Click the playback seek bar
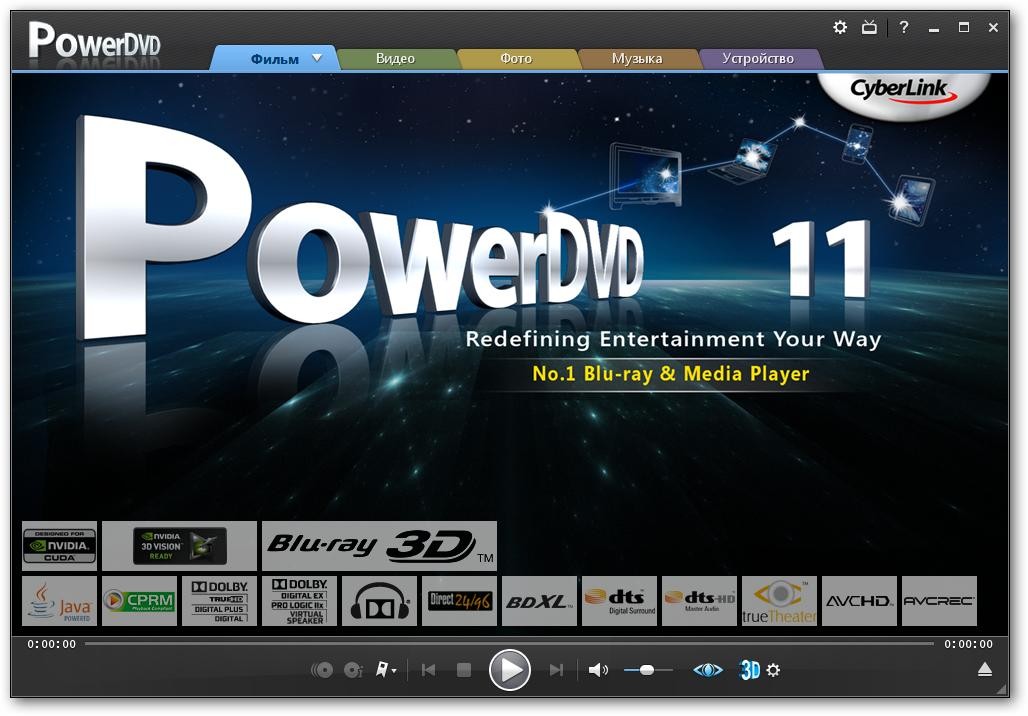 (509, 644)
